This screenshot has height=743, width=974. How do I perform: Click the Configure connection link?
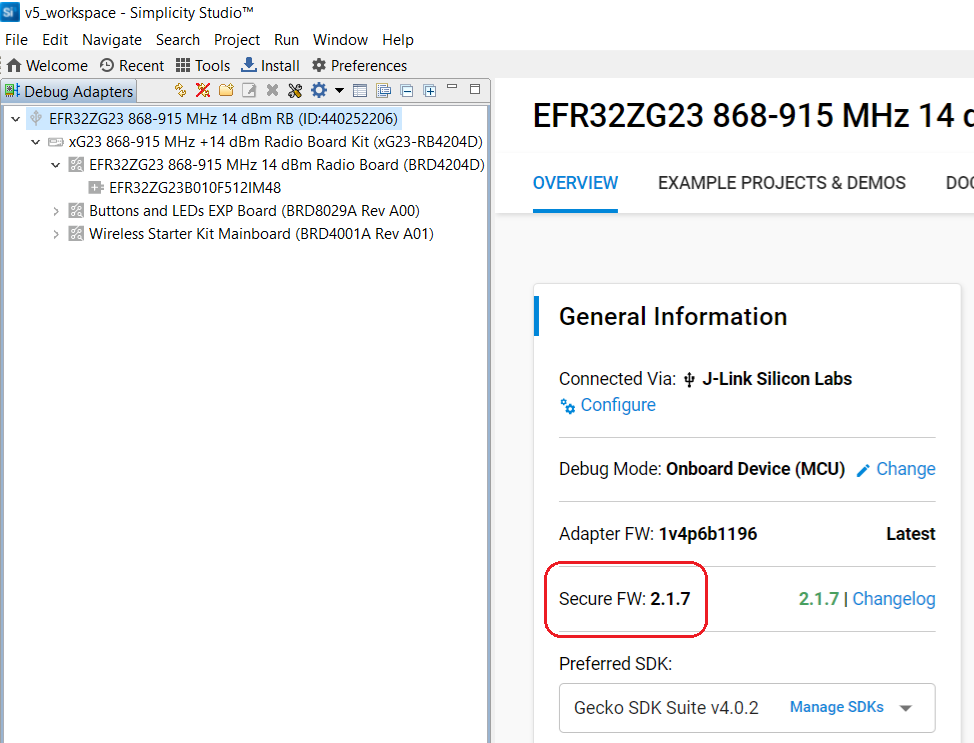[x=617, y=405]
